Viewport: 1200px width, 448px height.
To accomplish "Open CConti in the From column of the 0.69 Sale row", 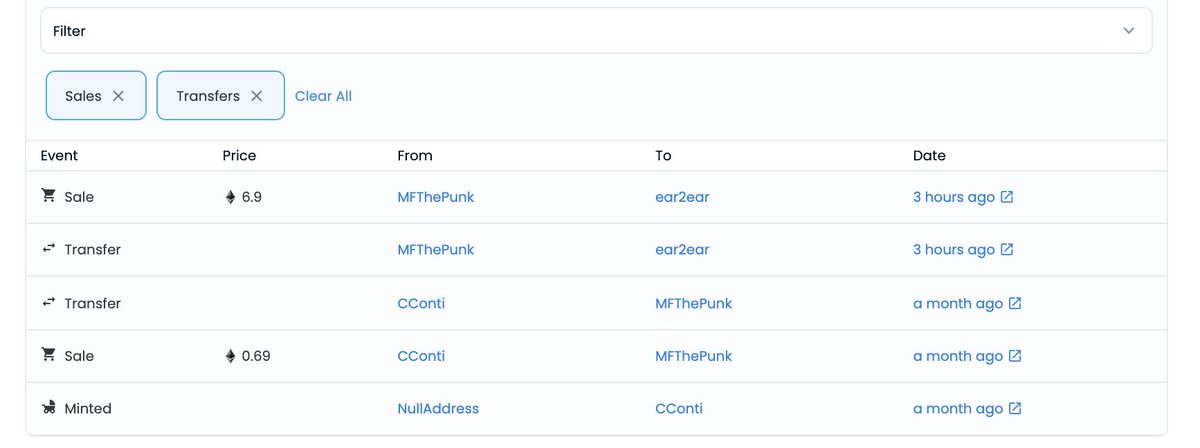I will click(421, 356).
